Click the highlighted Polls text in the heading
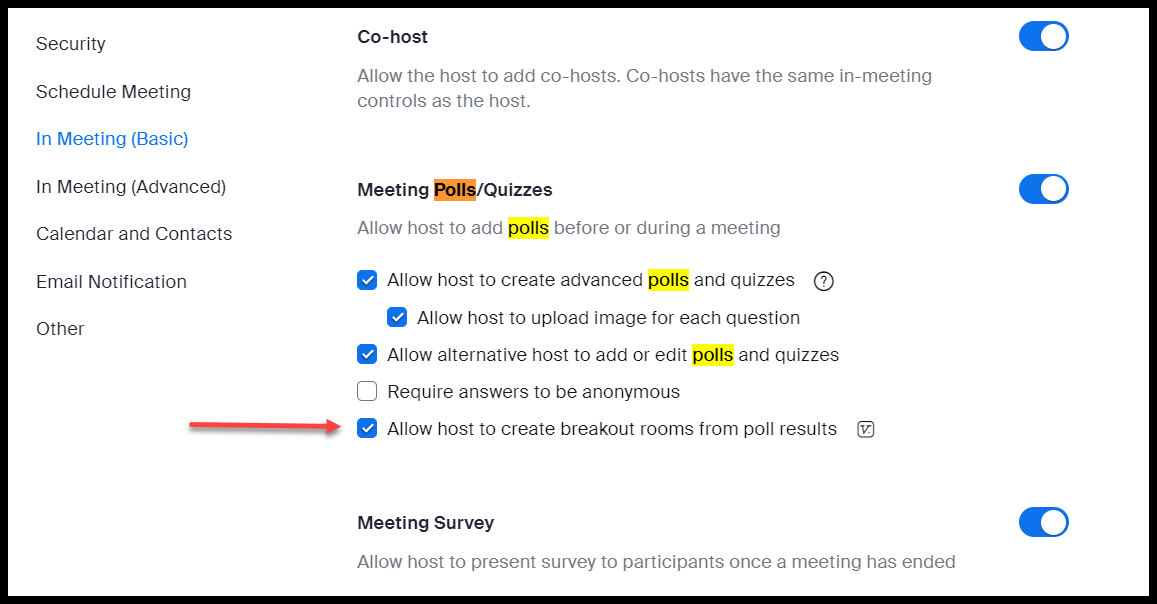 [454, 189]
